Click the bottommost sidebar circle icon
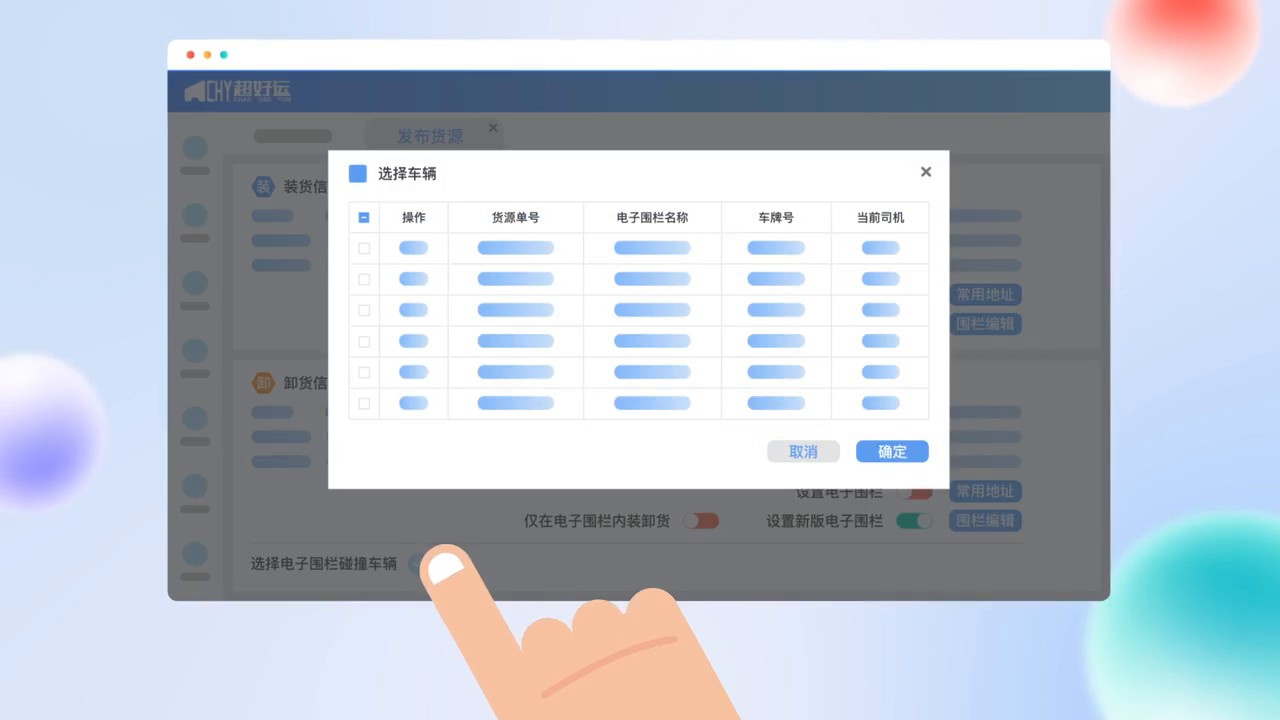The width and height of the screenshot is (1280, 720). coord(195,554)
